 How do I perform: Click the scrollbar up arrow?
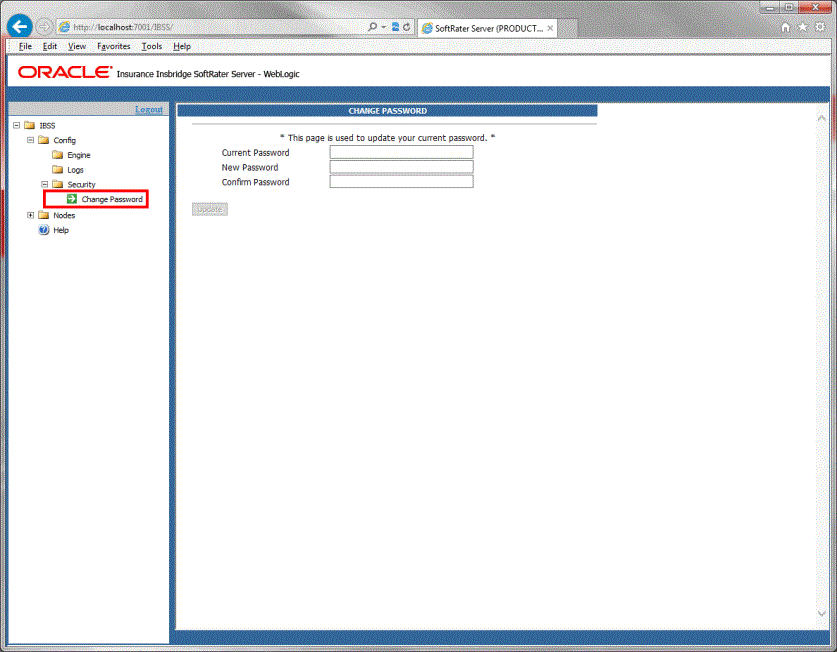click(x=822, y=118)
